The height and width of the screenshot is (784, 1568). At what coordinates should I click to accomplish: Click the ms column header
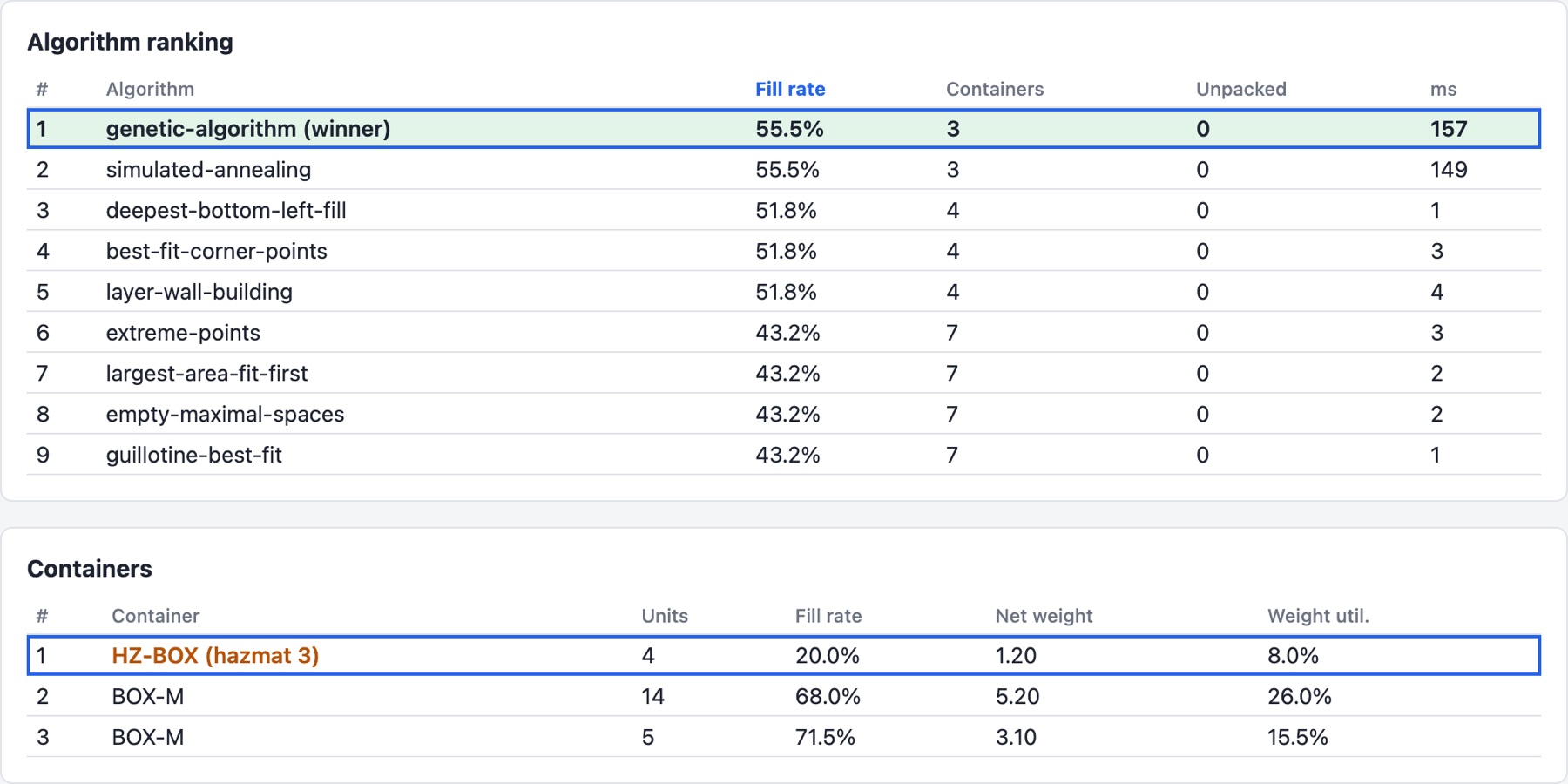tap(1443, 89)
